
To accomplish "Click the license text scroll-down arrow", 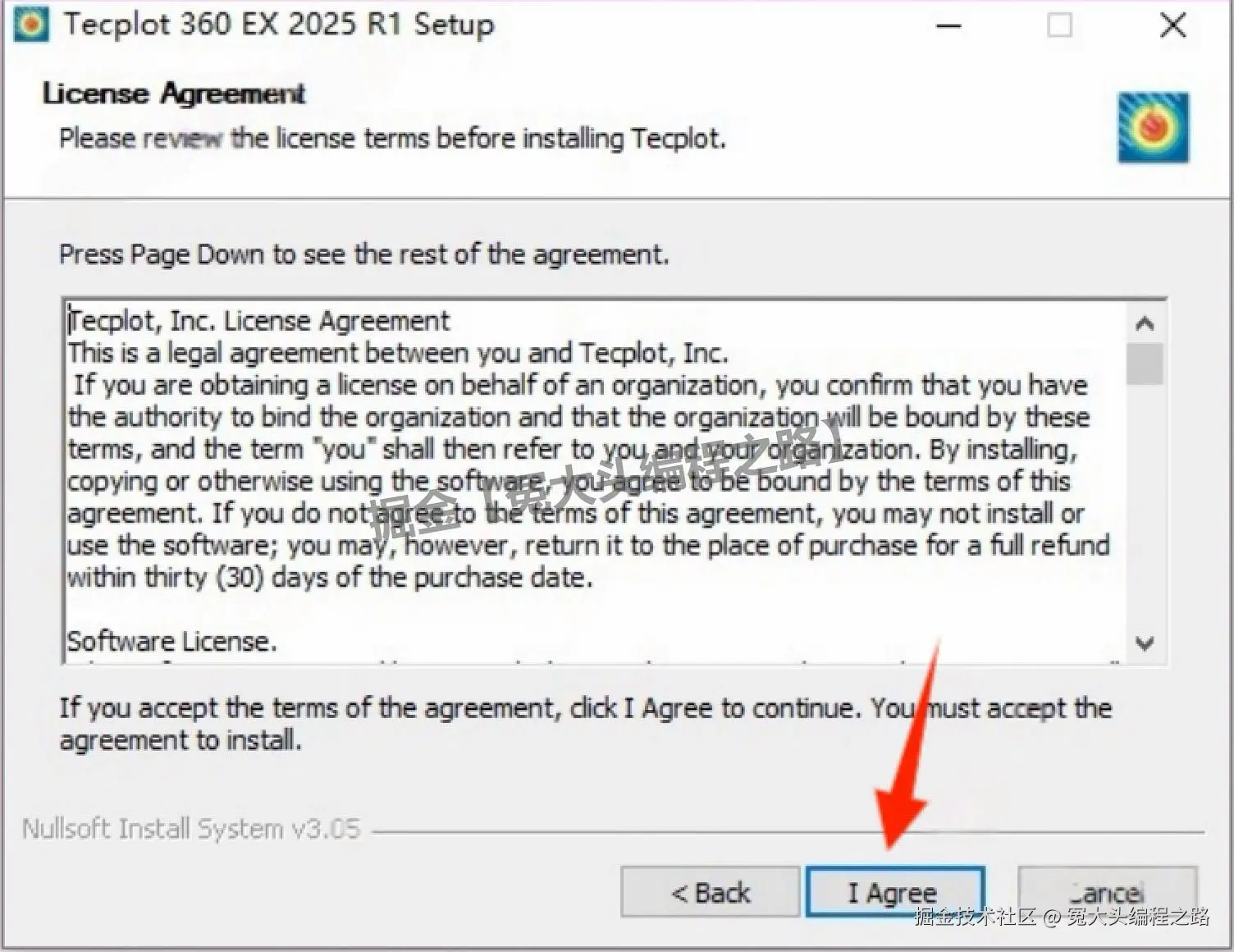I will click(1145, 643).
